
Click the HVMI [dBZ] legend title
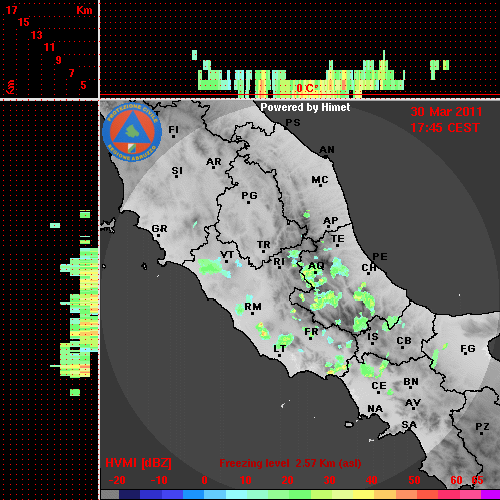point(138,463)
